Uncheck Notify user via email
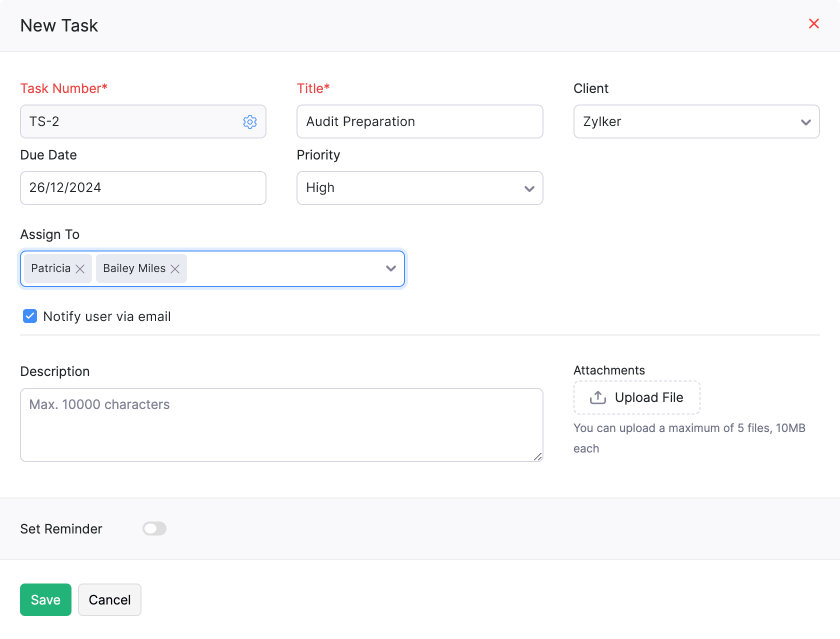840x639 pixels. (29, 315)
